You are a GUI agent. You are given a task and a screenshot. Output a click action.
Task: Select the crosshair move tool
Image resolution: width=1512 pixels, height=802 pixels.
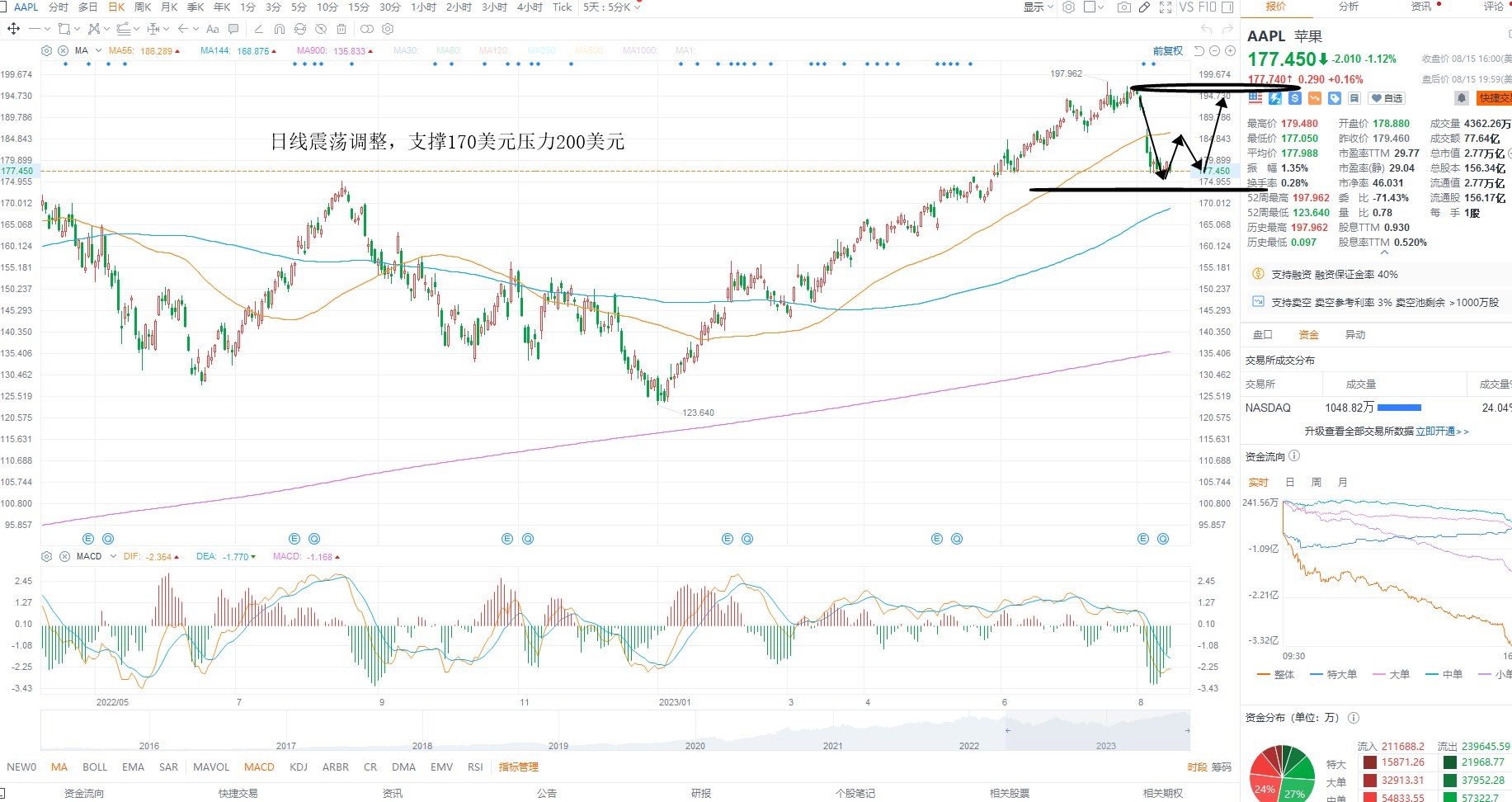pos(13,29)
